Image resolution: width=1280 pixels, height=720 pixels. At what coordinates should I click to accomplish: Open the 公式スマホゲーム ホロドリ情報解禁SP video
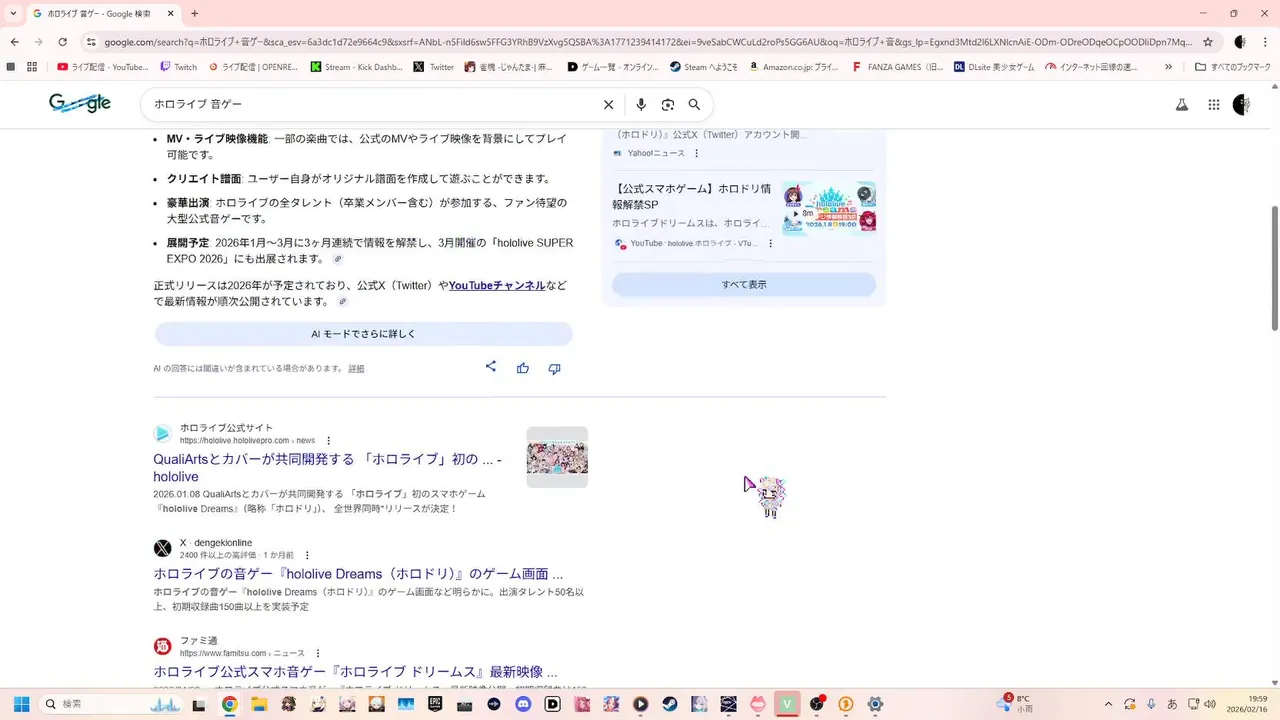pos(691,196)
